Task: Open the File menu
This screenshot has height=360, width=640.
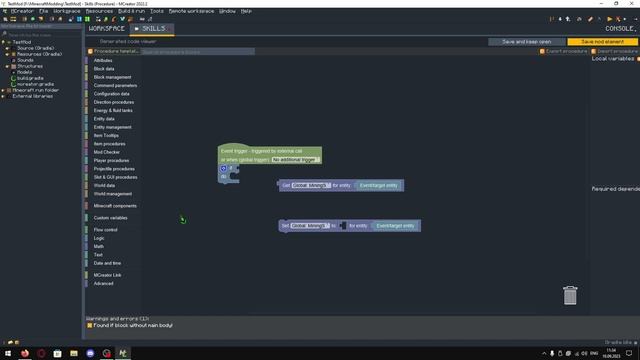Action: [44, 11]
